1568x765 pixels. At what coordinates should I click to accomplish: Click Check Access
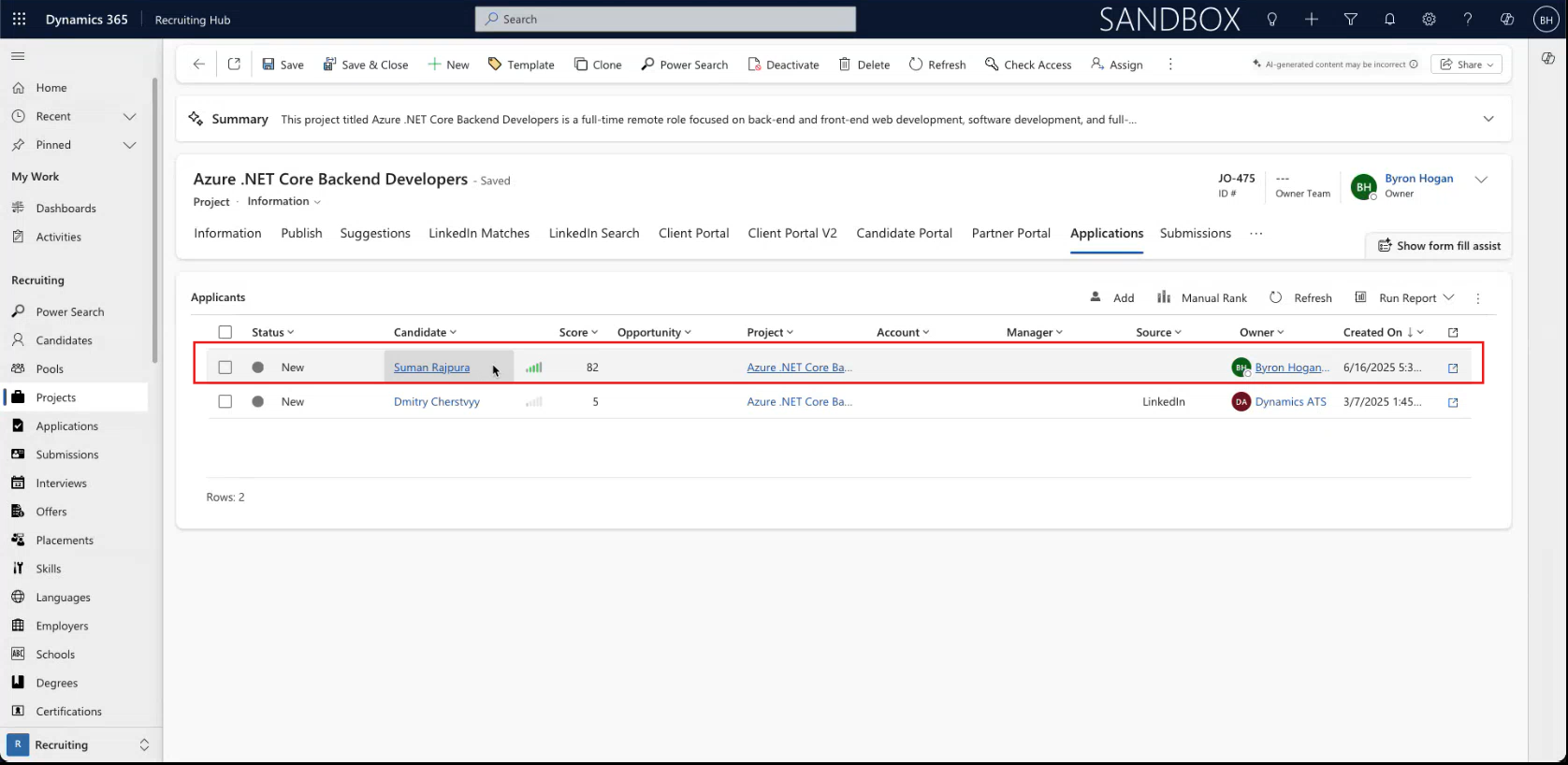1028,65
